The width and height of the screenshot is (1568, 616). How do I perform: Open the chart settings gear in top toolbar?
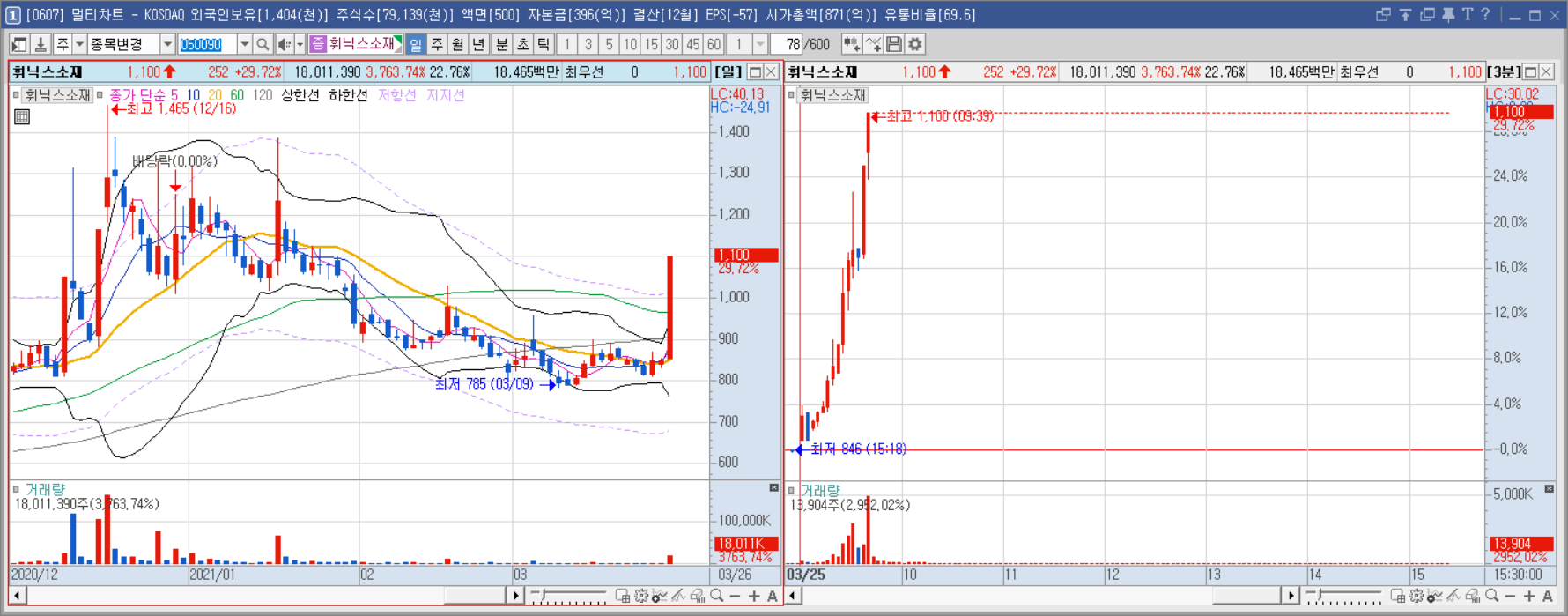click(x=915, y=44)
